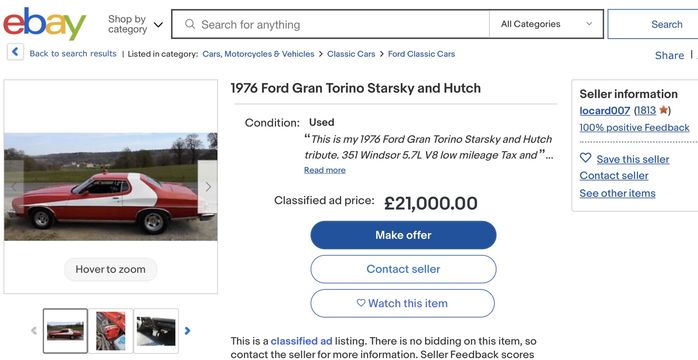Click the back arrow icon beside search results
Screen dimensions: 698x360
[15, 52]
